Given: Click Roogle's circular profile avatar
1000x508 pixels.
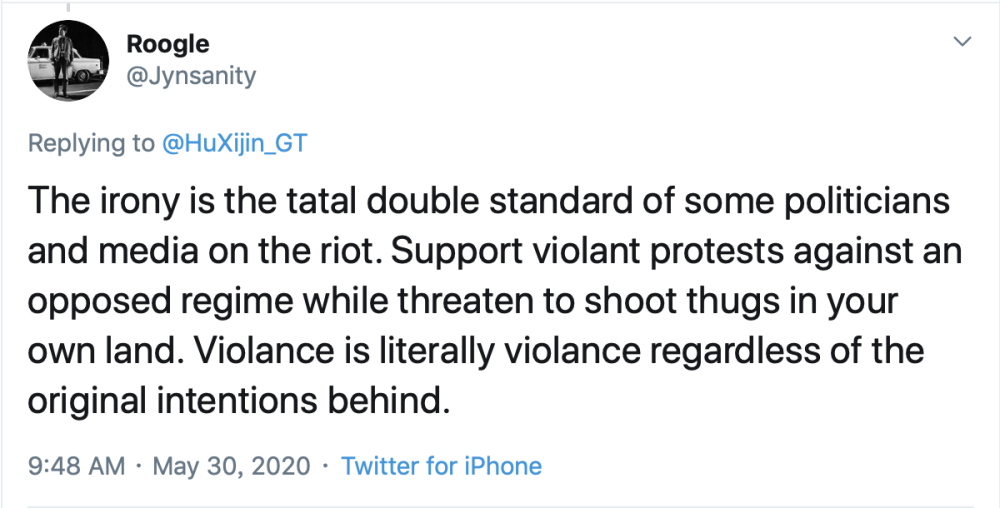Looking at the screenshot, I should (x=68, y=60).
